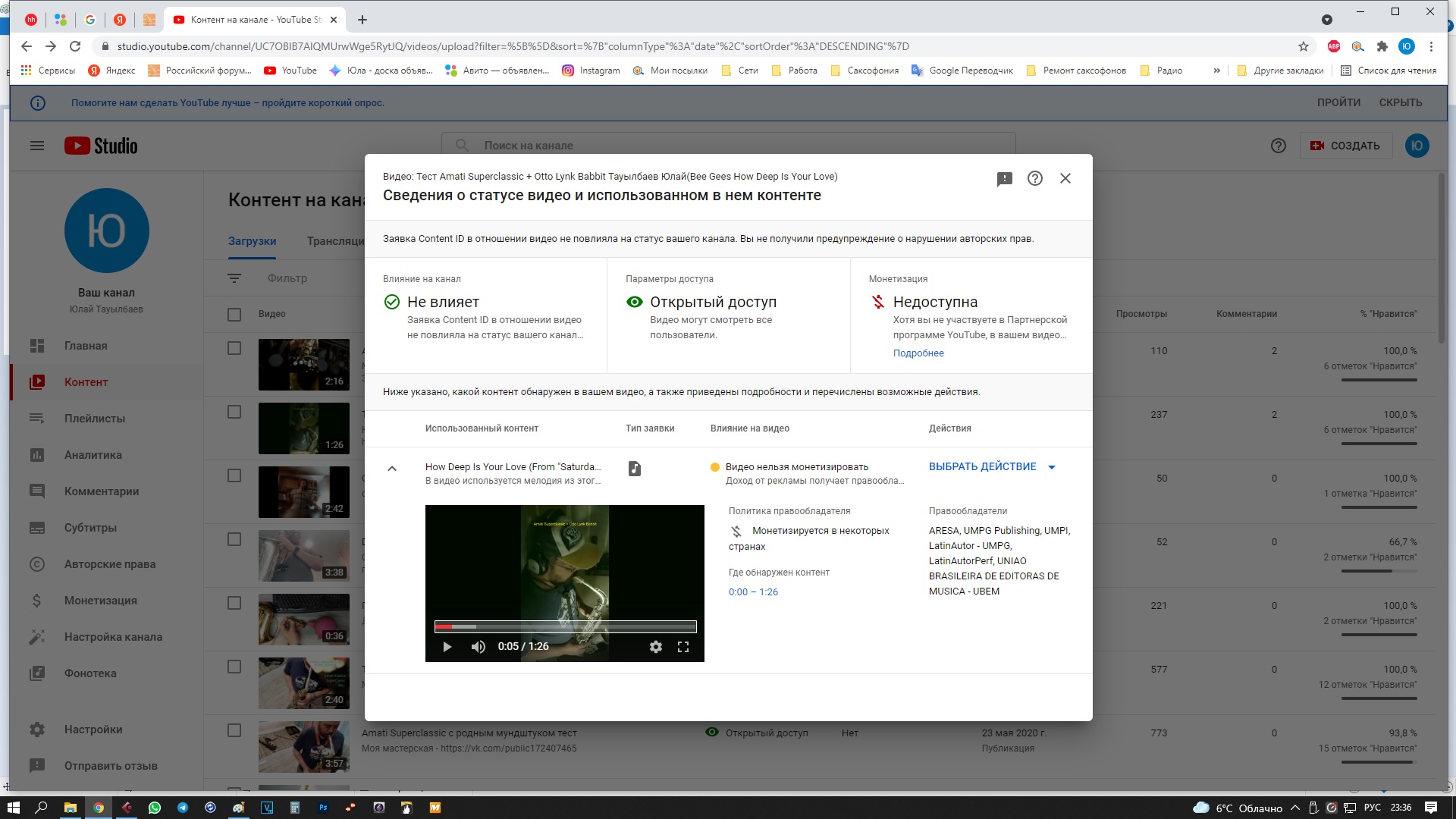Open the 0:00 – 1:26 timestamp link

752,592
